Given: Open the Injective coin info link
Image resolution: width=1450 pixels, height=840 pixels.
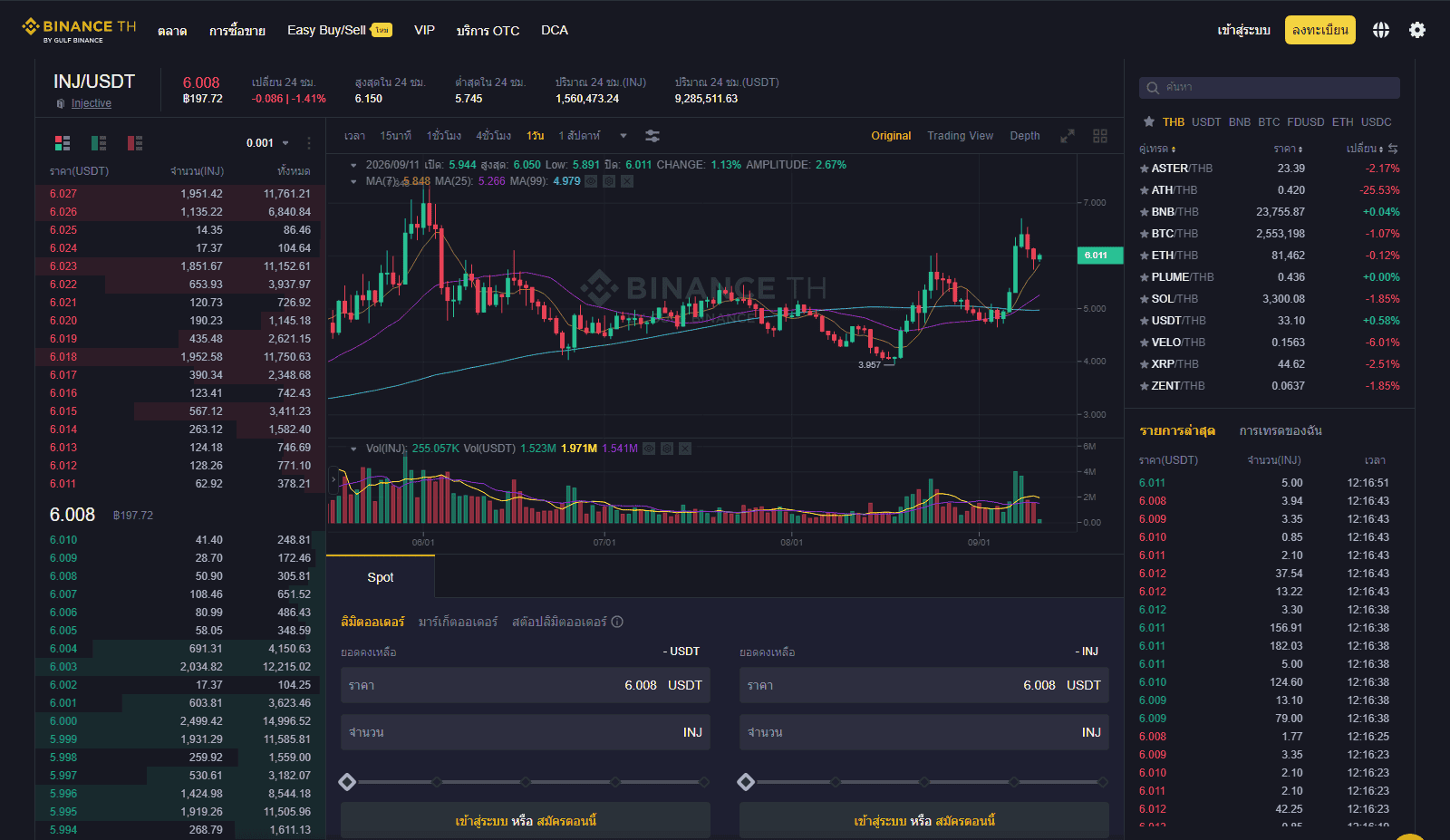Looking at the screenshot, I should pyautogui.click(x=92, y=103).
